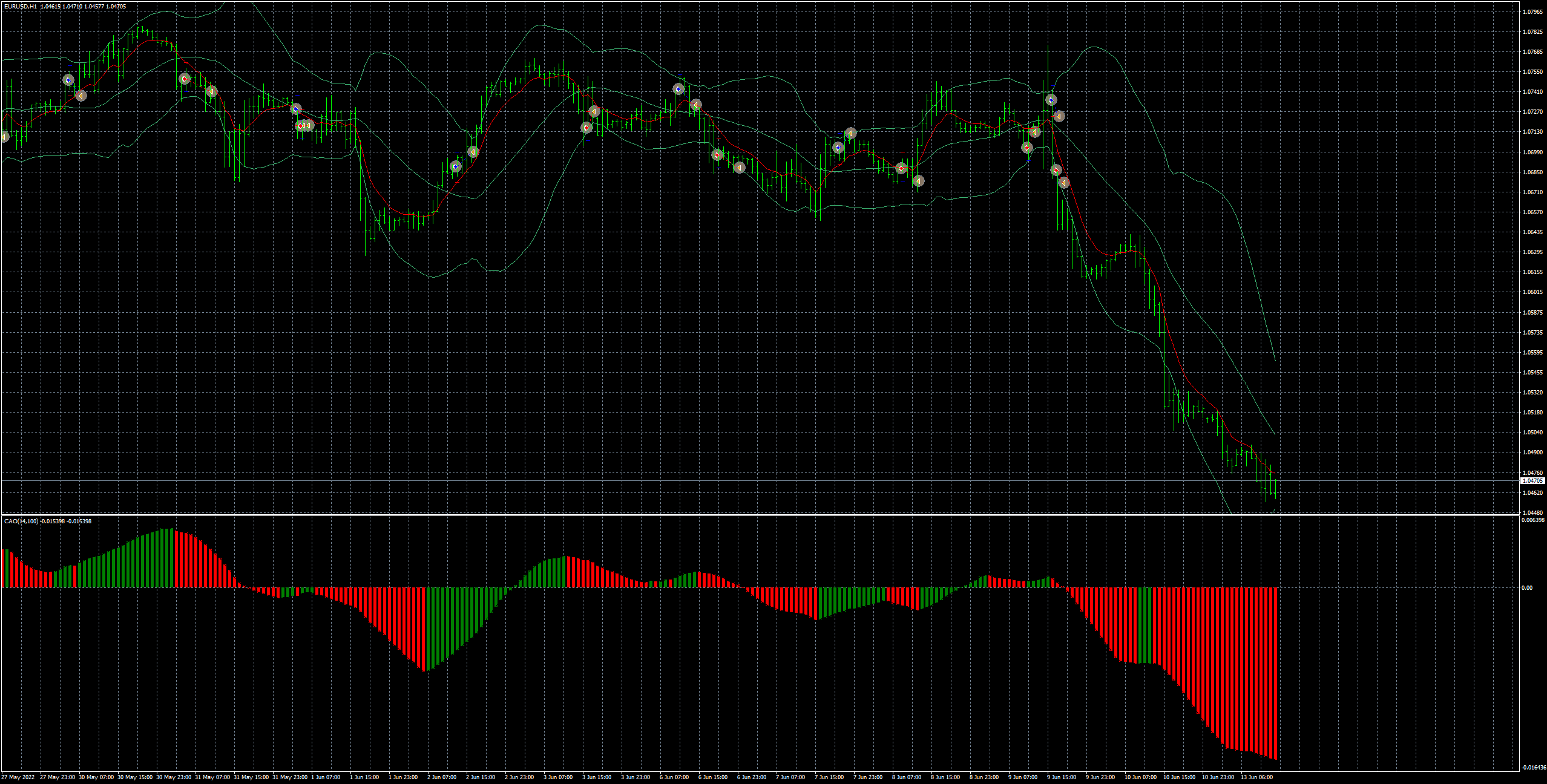
Task: Click the 9 Jun 23:00 time label
Action: 1100,777
